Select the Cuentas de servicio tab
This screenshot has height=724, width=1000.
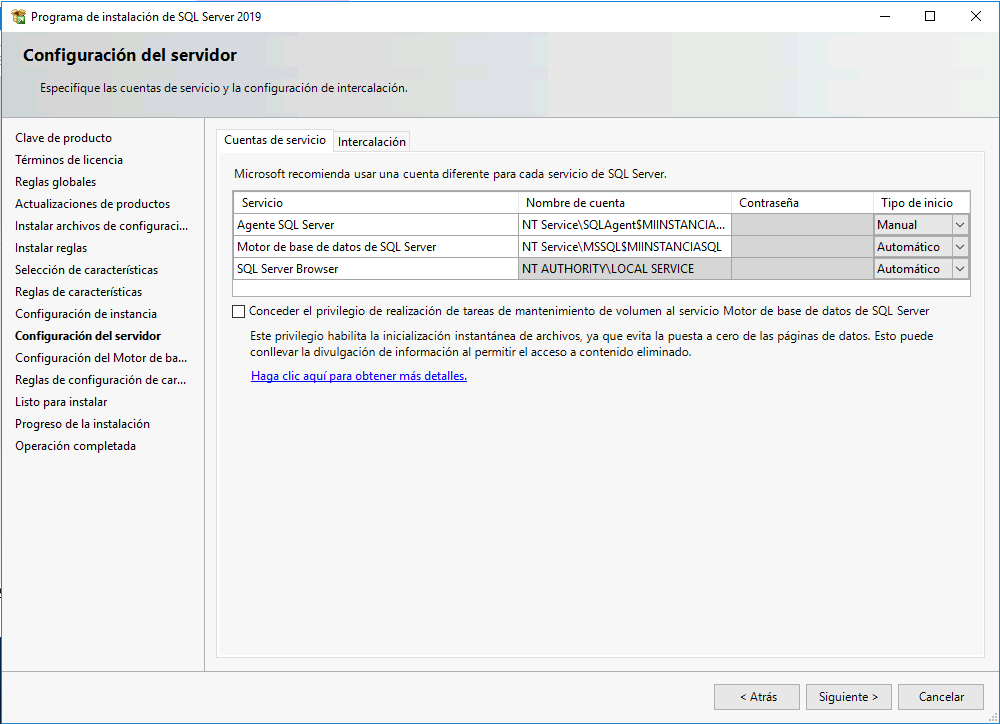tap(275, 140)
